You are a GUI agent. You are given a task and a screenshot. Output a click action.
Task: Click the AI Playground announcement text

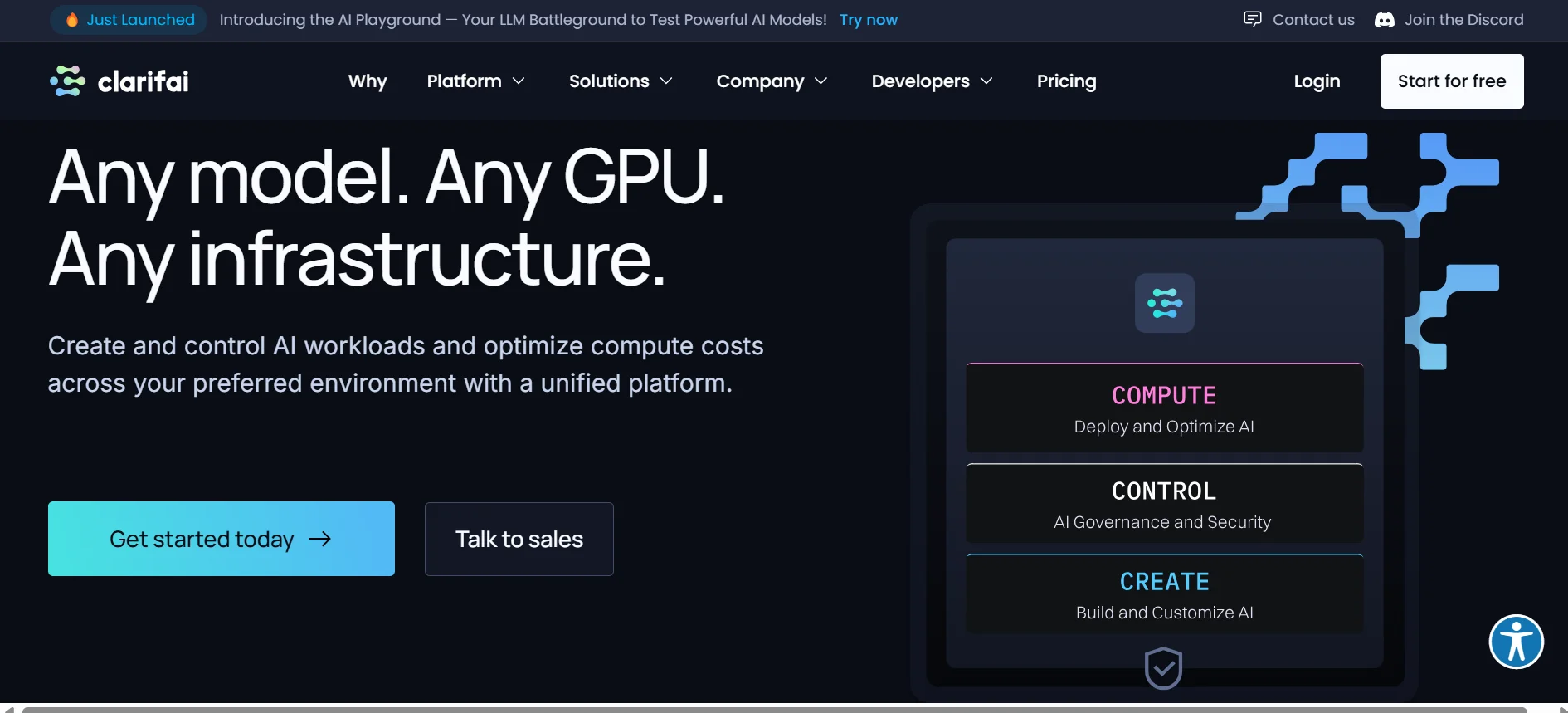pos(523,20)
